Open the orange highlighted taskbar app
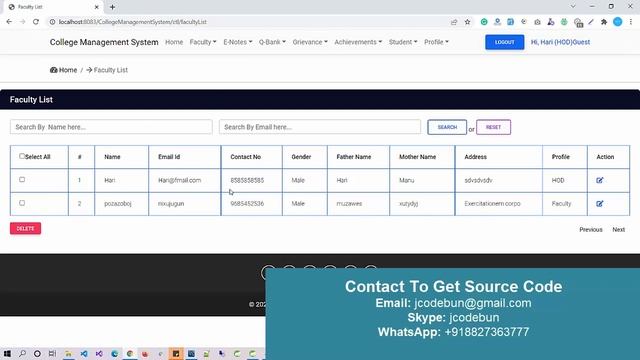Viewport: 640px width, 360px height. click(176, 353)
